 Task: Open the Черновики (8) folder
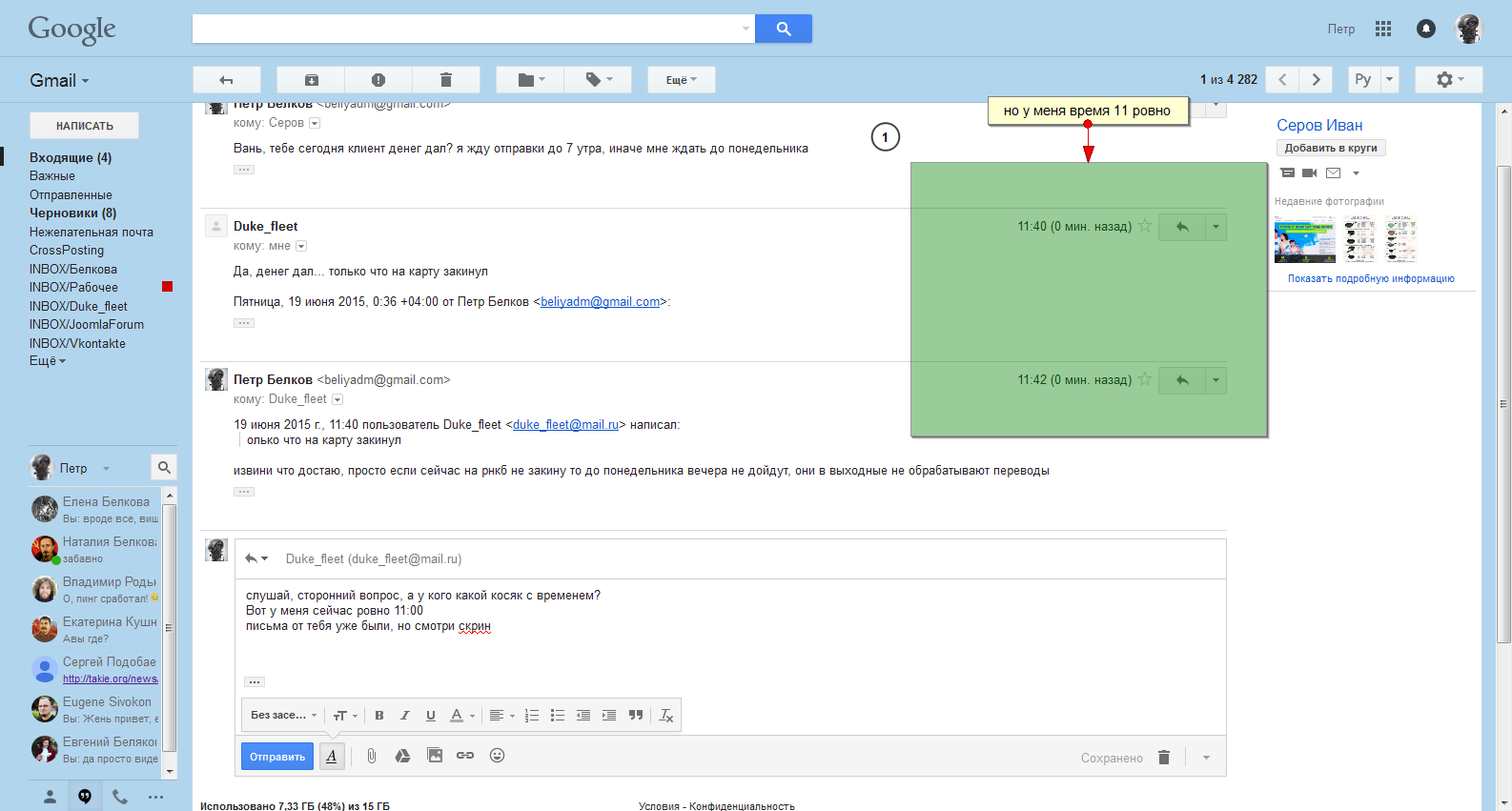pyautogui.click(x=72, y=213)
